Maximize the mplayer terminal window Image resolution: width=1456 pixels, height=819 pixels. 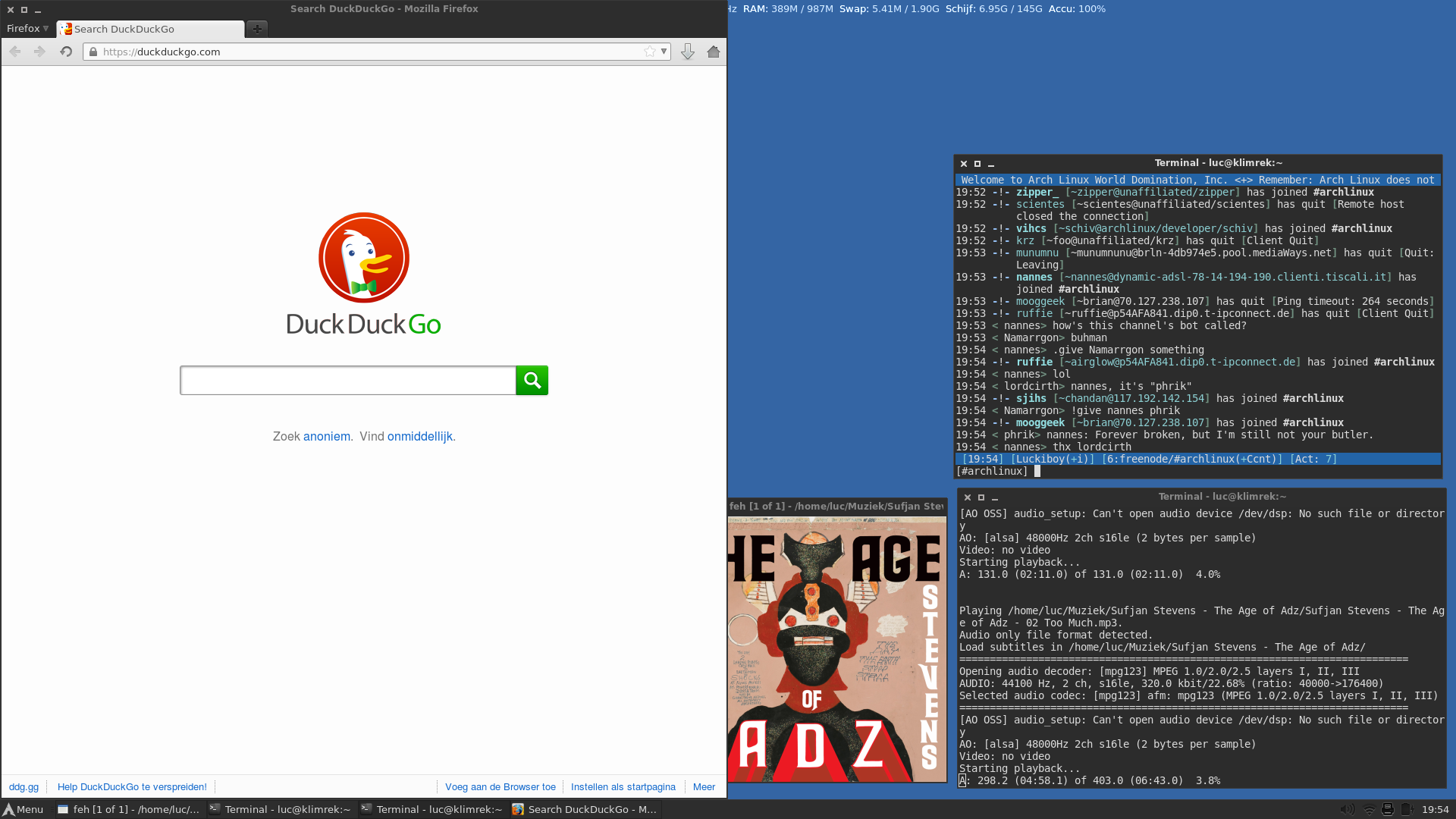click(x=981, y=497)
